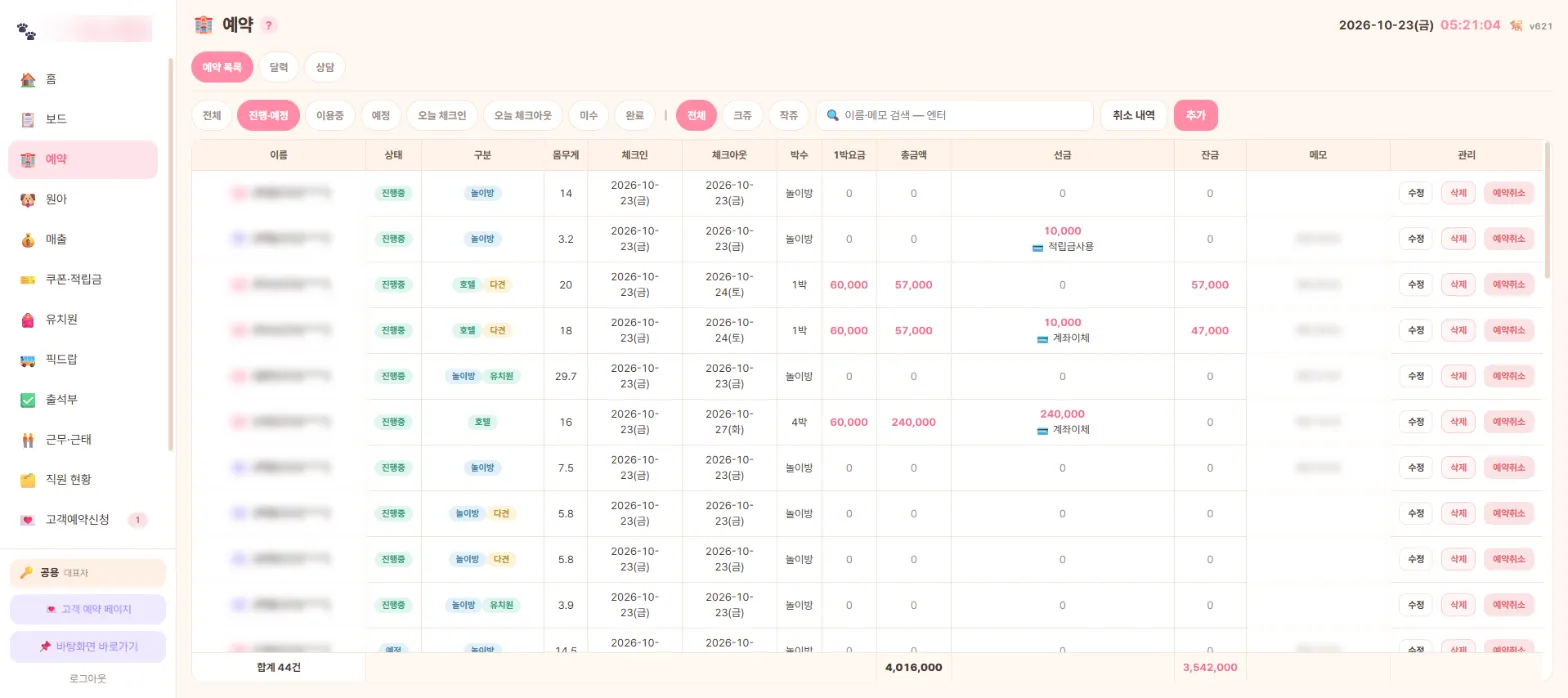Open 매출 in the sidebar
Viewport: 1568px width, 698px height.
click(x=83, y=239)
